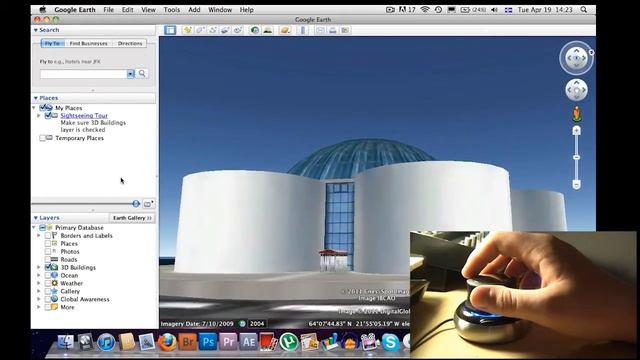
Task: Click the Earth Gallery button
Action: pyautogui.click(x=132, y=218)
